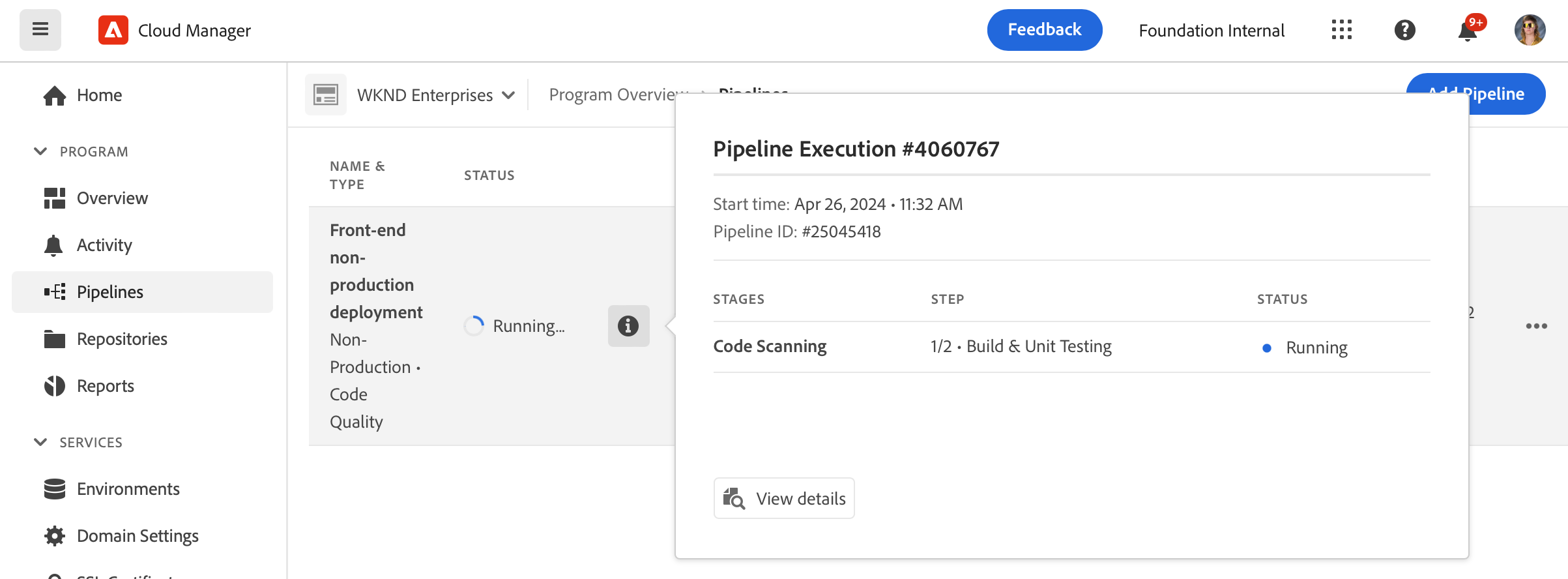Go to Home in sidebar
Image resolution: width=1568 pixels, height=579 pixels.
pyautogui.click(x=99, y=95)
